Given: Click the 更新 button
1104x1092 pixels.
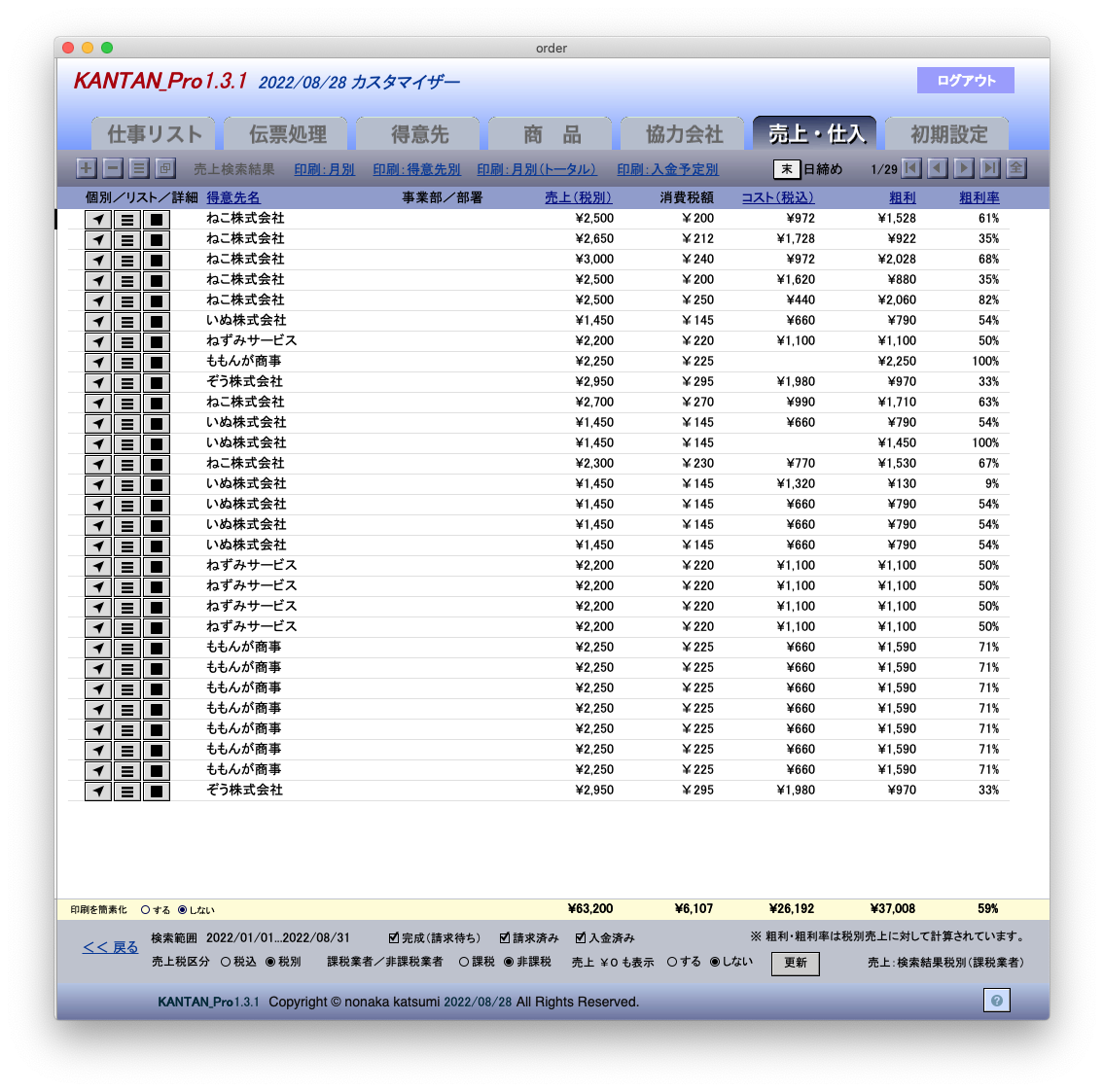Looking at the screenshot, I should [x=795, y=963].
